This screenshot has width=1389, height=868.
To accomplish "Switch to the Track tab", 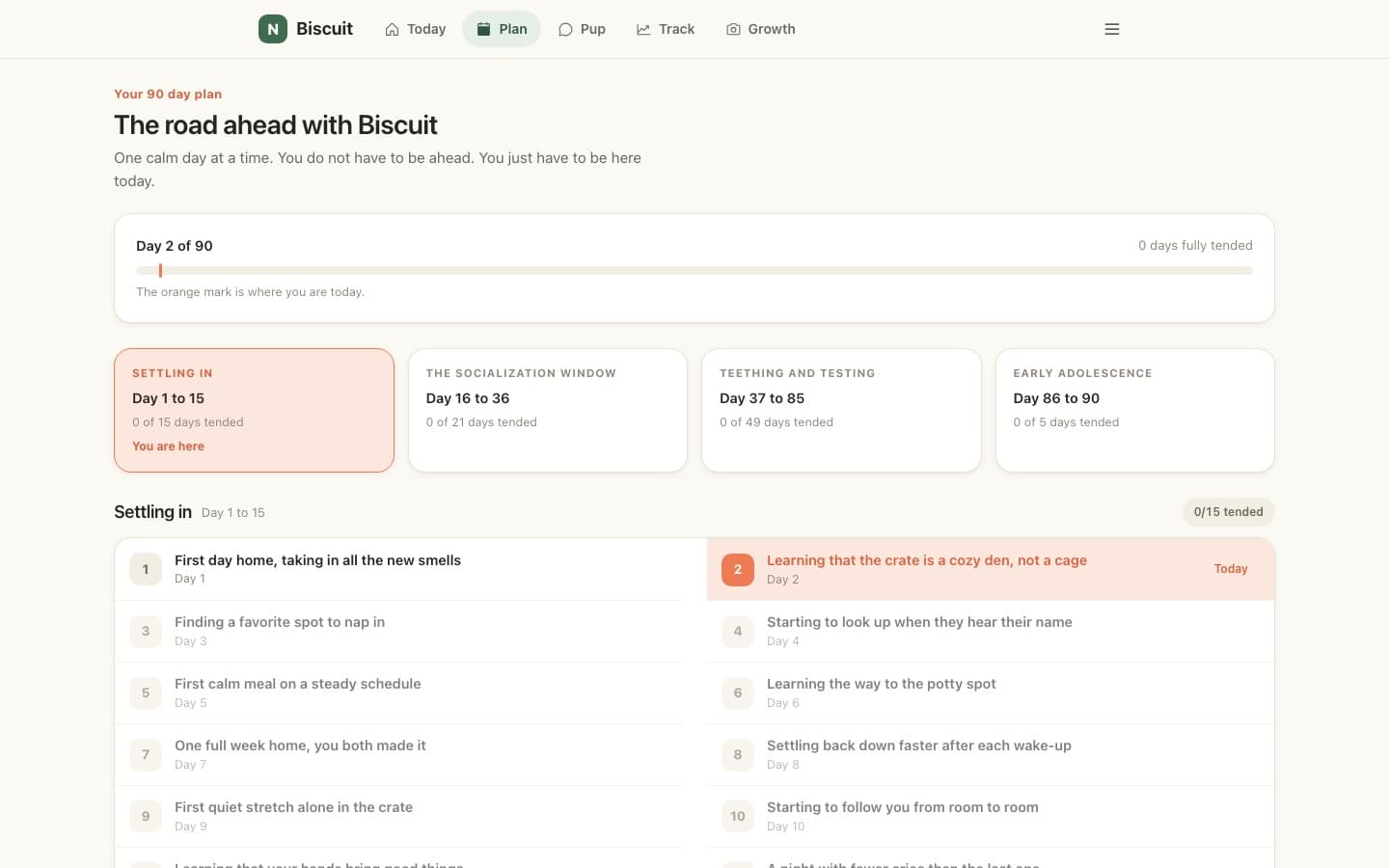I will point(666,29).
